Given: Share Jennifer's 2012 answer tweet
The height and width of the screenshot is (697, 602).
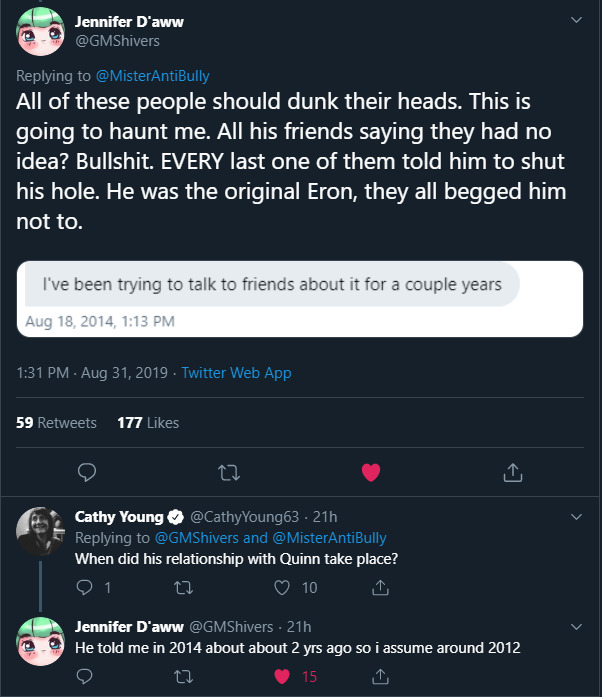Looking at the screenshot, I should click(x=380, y=677).
